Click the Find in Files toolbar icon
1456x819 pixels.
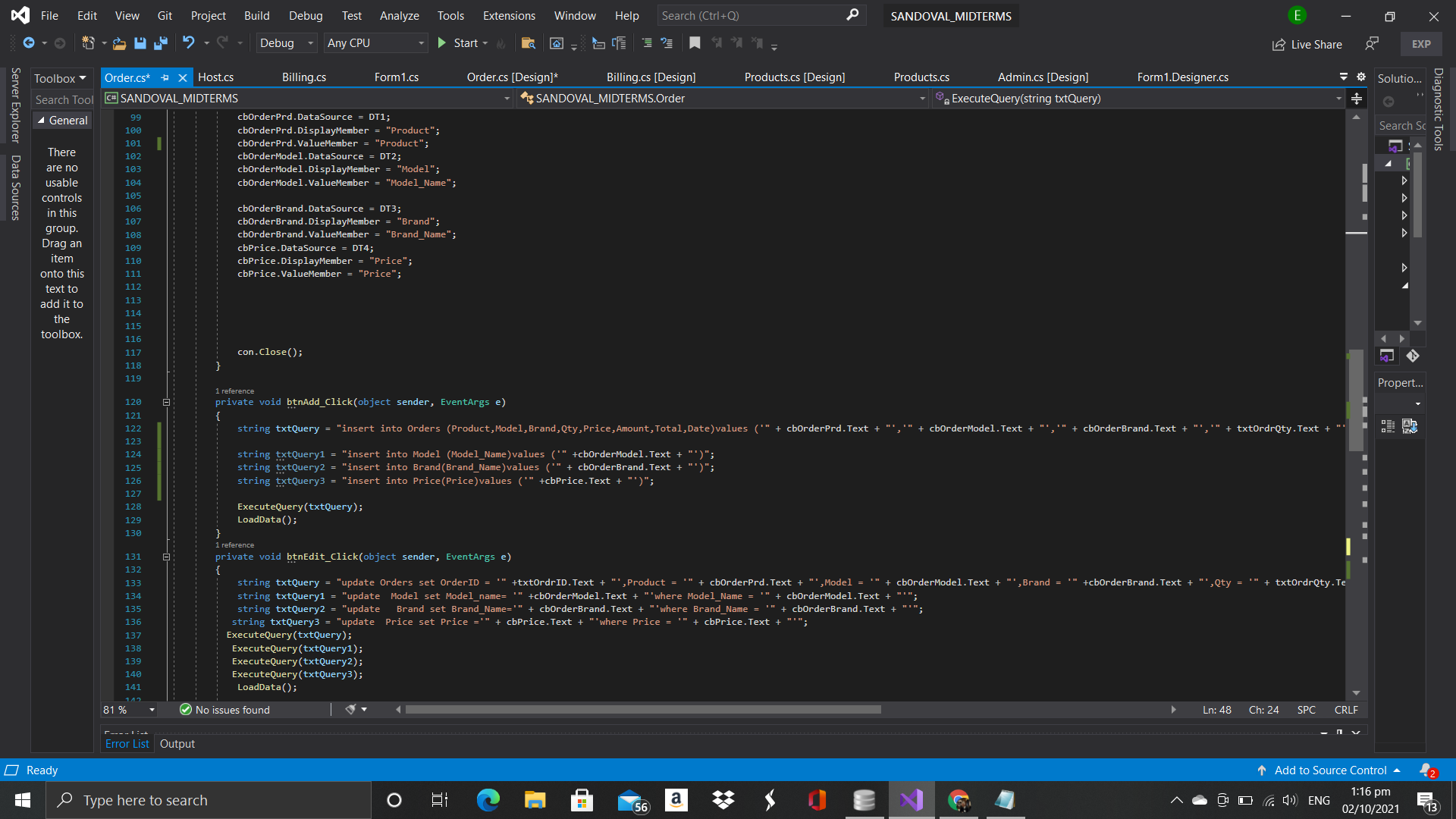529,43
